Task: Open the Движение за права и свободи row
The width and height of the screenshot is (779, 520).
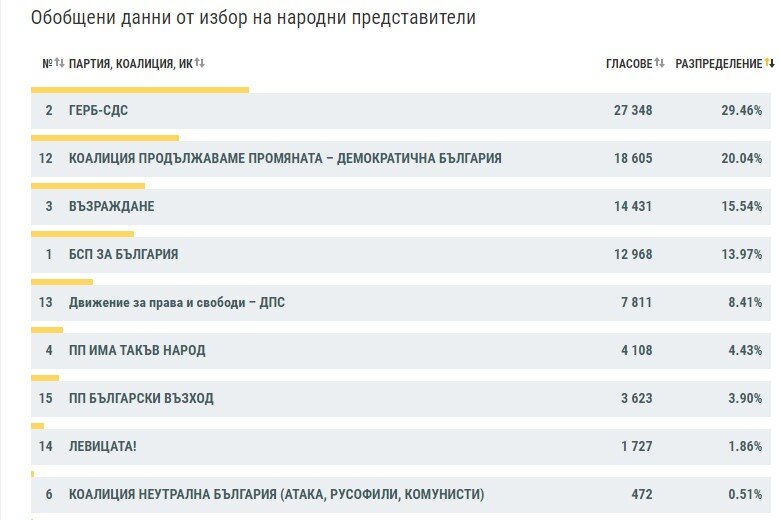Action: point(400,302)
